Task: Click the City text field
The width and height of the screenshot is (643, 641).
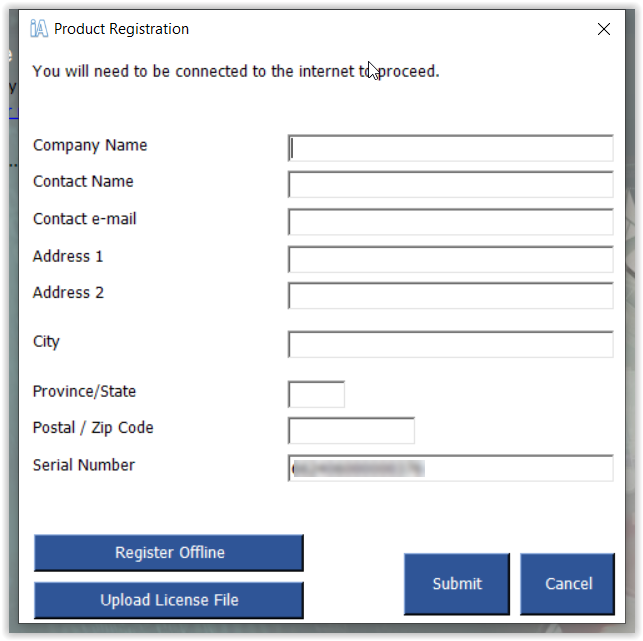Action: point(451,344)
